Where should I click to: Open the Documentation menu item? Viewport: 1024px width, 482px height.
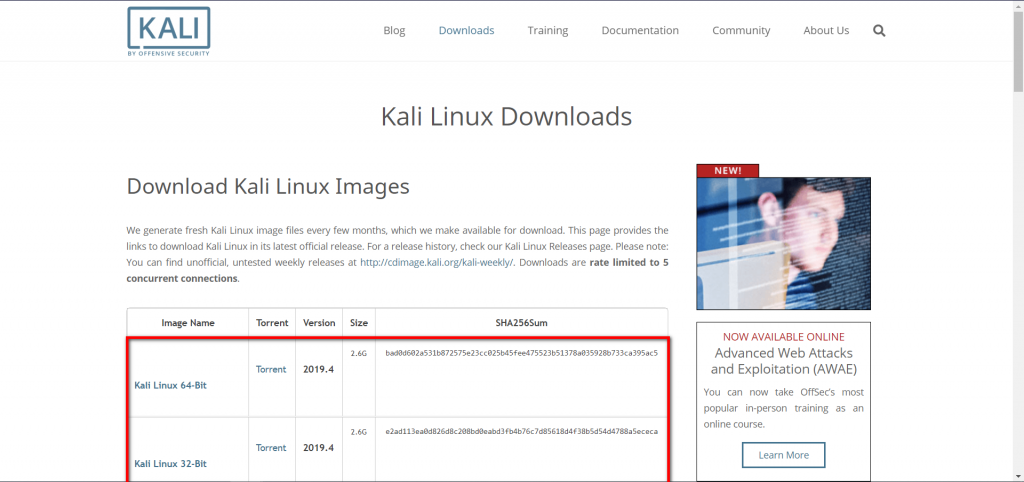tap(640, 31)
